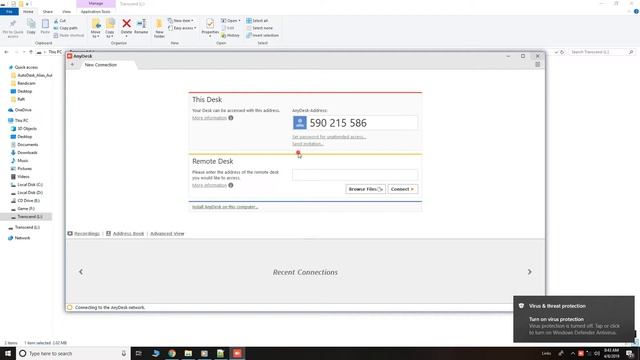Viewport: 640px width, 360px height.
Task: Click the Remote Desk address input field
Action: 355,175
